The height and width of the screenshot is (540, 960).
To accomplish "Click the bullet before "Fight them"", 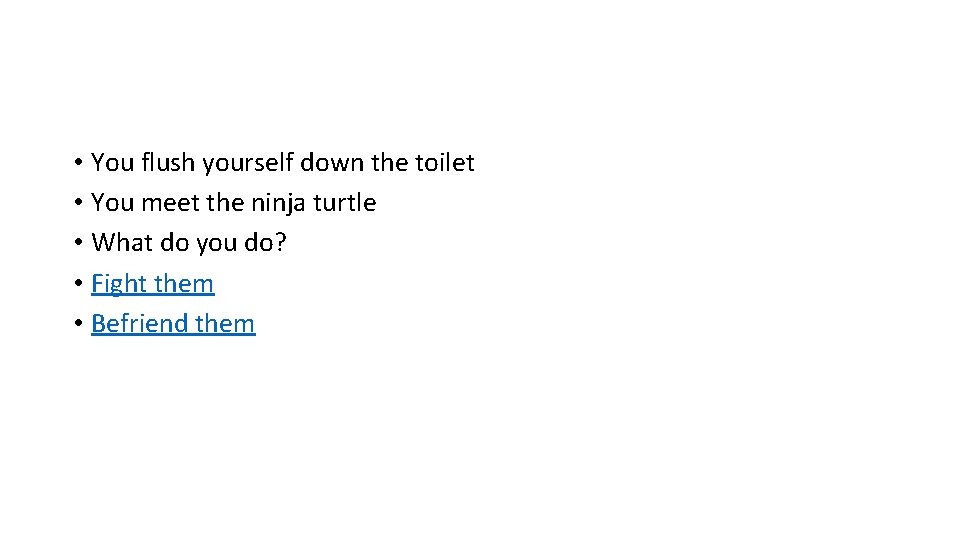I will [x=77, y=285].
